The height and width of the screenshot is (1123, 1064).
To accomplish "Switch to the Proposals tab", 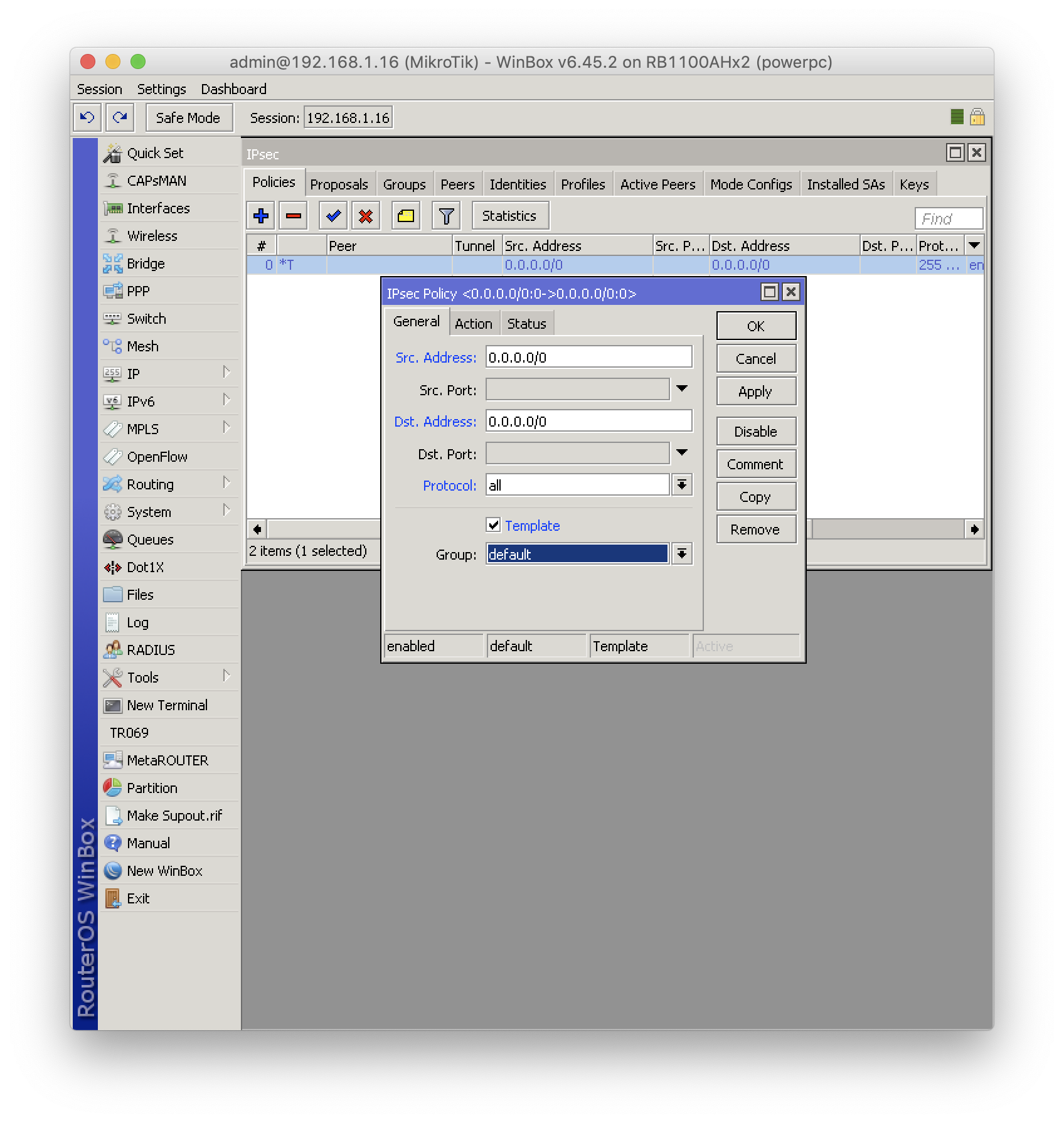I will click(x=339, y=184).
